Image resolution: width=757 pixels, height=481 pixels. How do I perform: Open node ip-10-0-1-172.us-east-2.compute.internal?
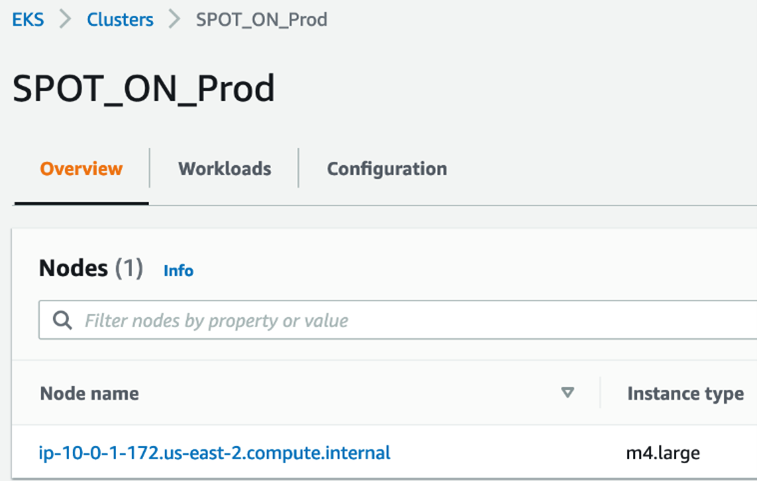214,453
